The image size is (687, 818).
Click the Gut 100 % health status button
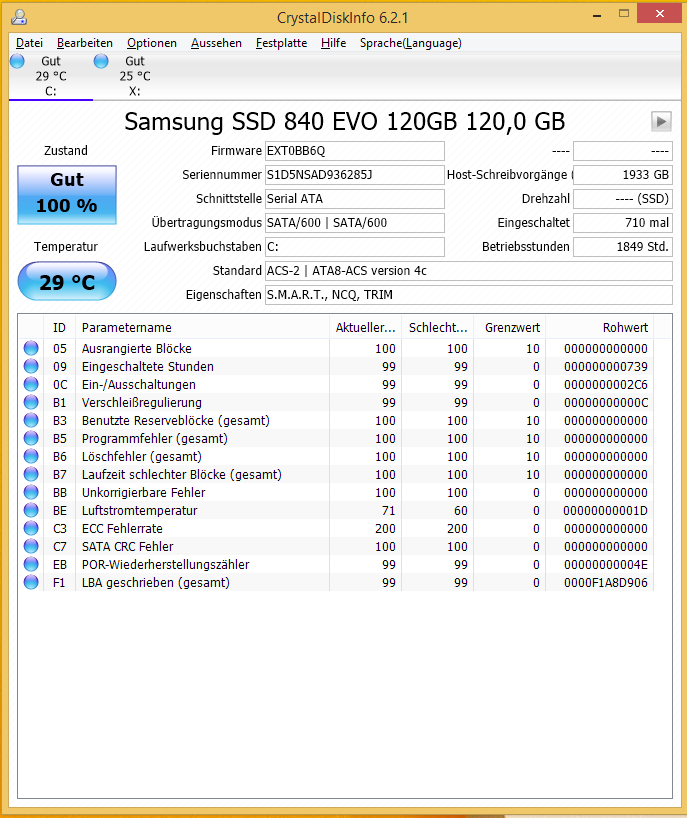point(67,195)
